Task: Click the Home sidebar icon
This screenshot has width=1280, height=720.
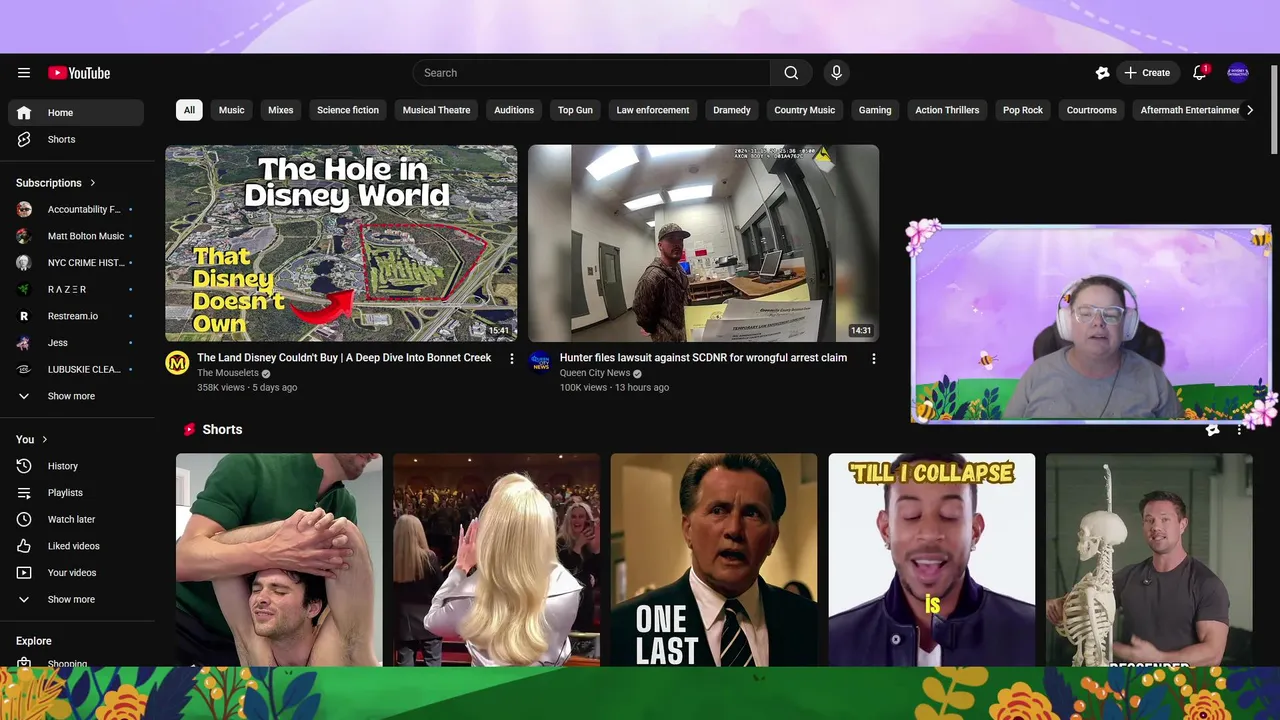Action: [24, 113]
